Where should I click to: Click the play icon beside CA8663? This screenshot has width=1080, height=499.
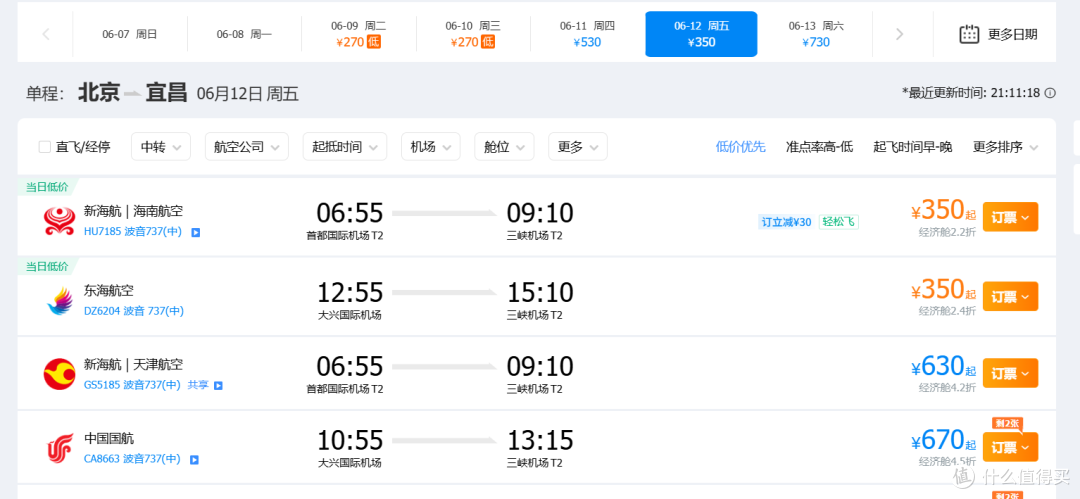tap(196, 460)
